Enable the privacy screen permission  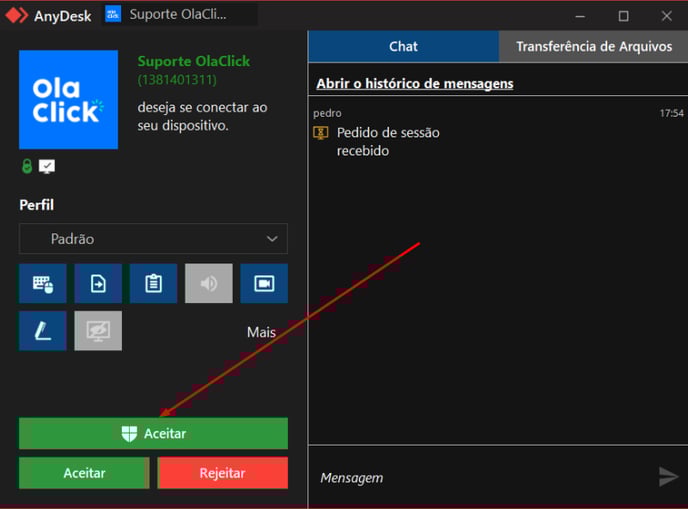click(98, 331)
